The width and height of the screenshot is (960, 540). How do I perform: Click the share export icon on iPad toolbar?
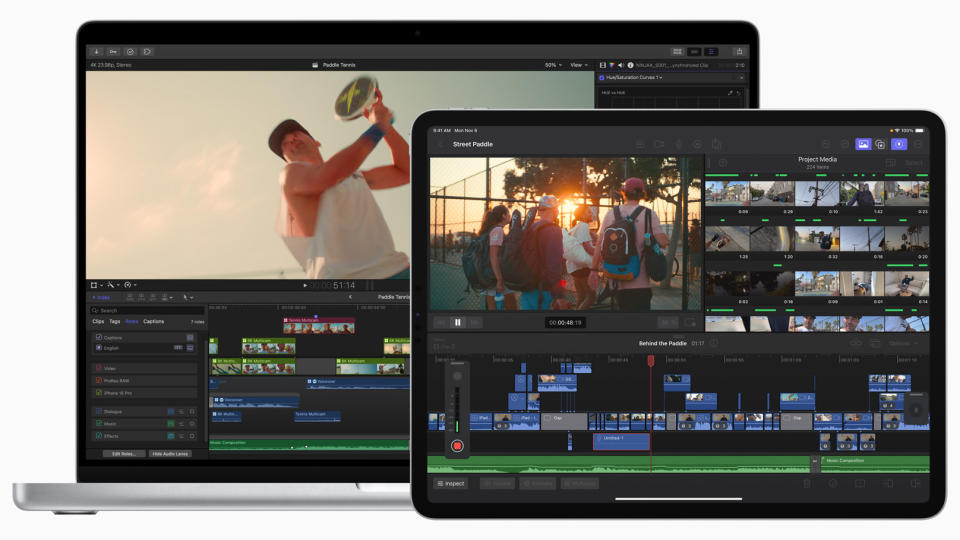pyautogui.click(x=716, y=144)
